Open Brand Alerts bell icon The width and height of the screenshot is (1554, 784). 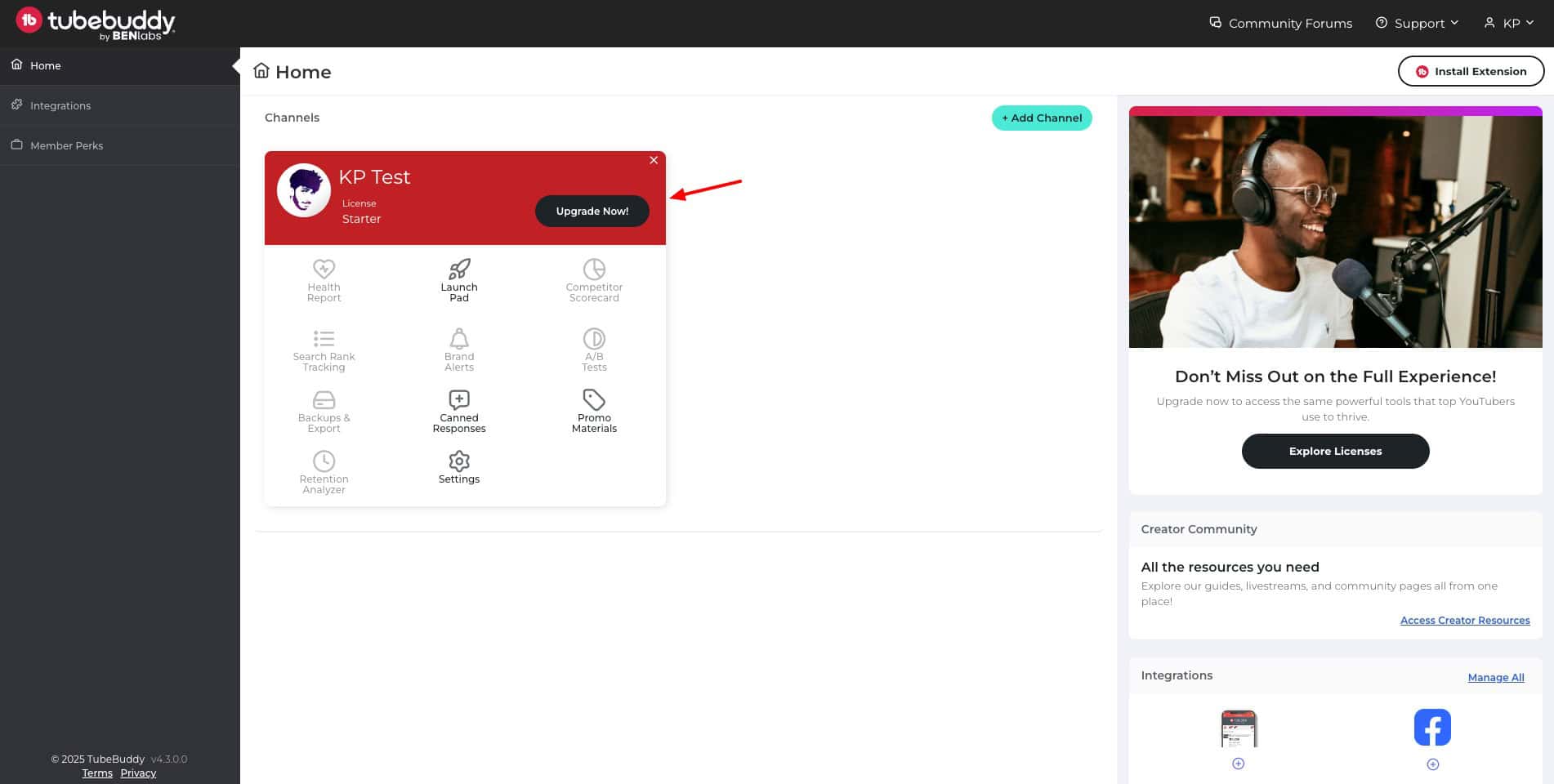click(x=459, y=339)
